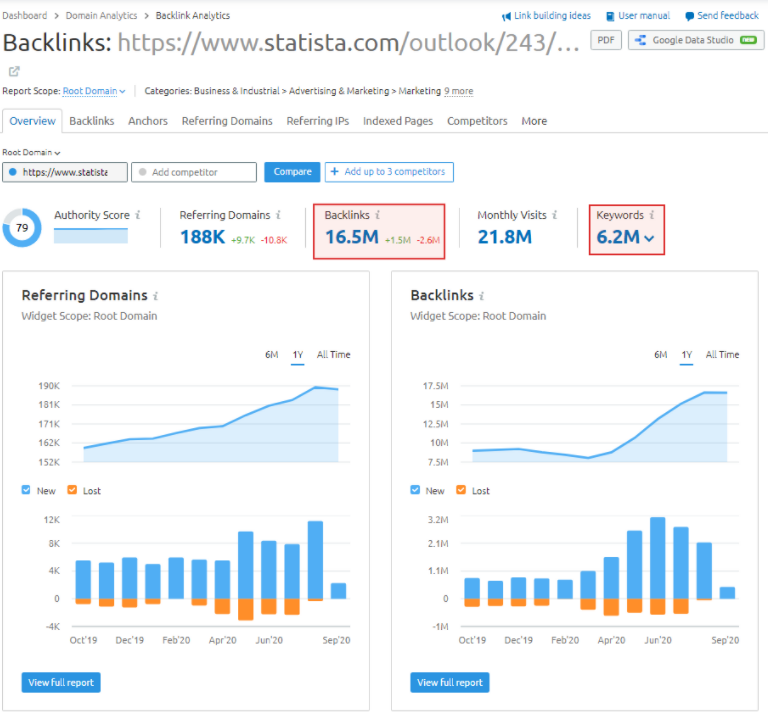Click the Authority Score 79 donut chart

point(22,228)
